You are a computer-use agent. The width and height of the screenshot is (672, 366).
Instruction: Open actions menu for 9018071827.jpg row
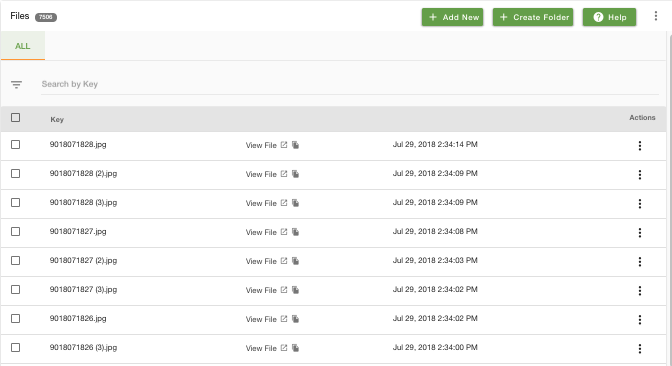640,233
